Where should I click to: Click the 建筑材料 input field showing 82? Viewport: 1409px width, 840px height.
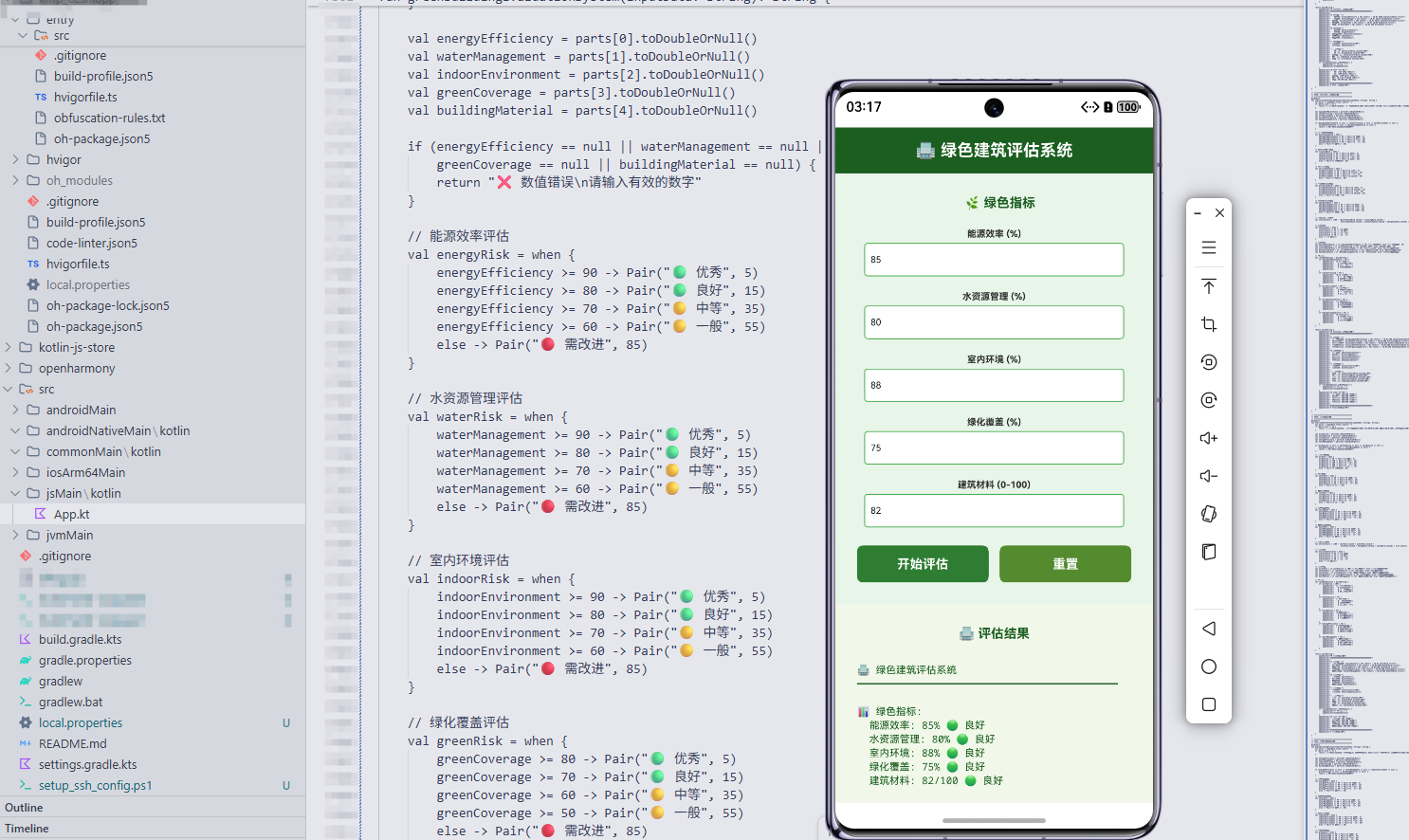[x=994, y=510]
